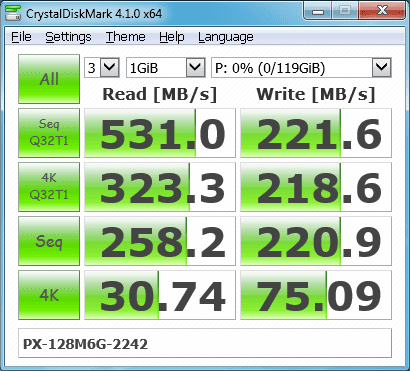410x371 pixels.
Task: Select the 221.6 Seq Q32T1 write result
Action: (316, 133)
